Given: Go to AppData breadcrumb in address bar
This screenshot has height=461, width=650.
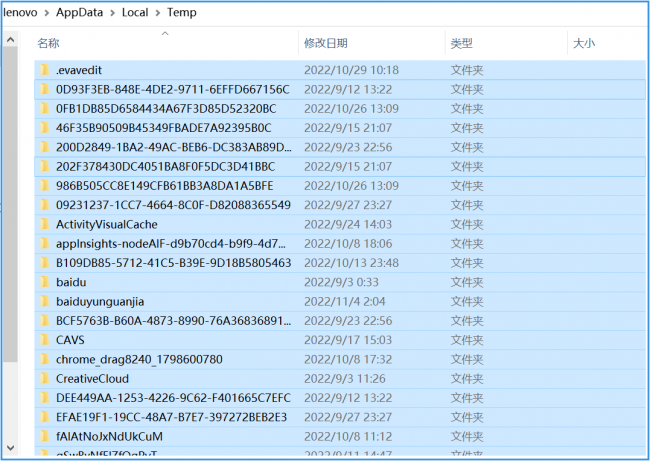Looking at the screenshot, I should coord(80,12).
